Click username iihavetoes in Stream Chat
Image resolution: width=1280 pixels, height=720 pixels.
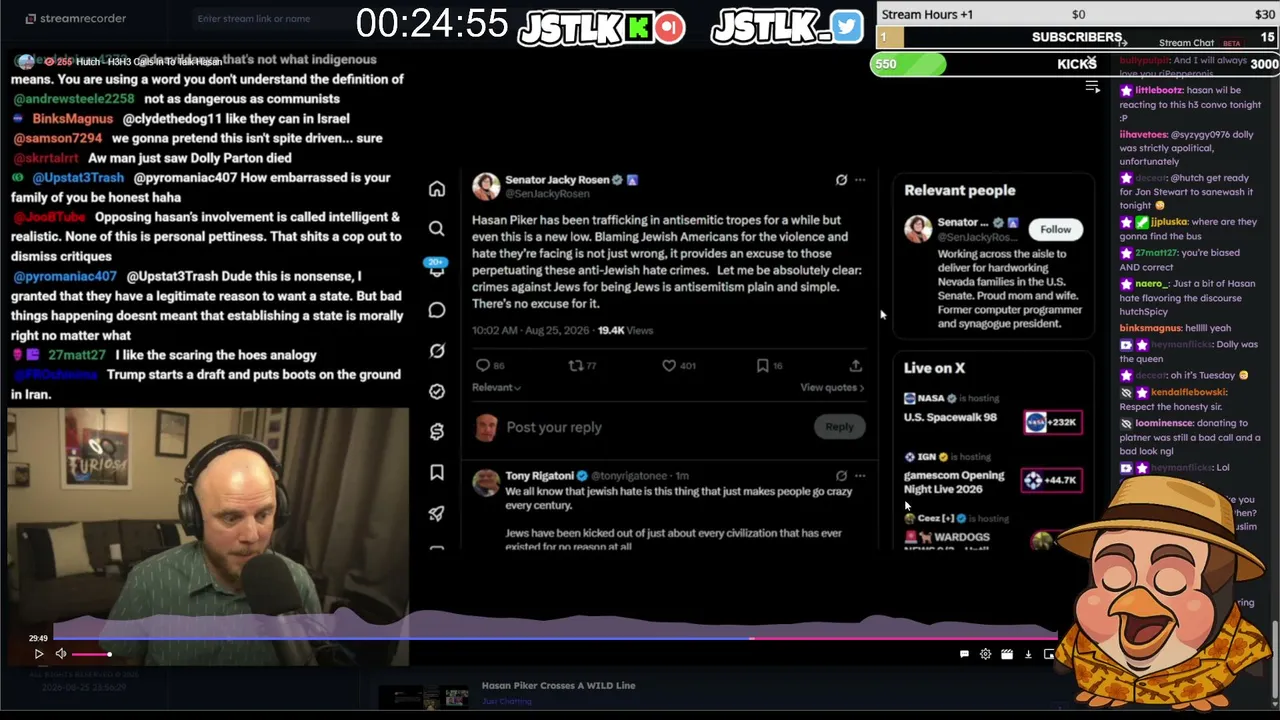tap(1143, 134)
